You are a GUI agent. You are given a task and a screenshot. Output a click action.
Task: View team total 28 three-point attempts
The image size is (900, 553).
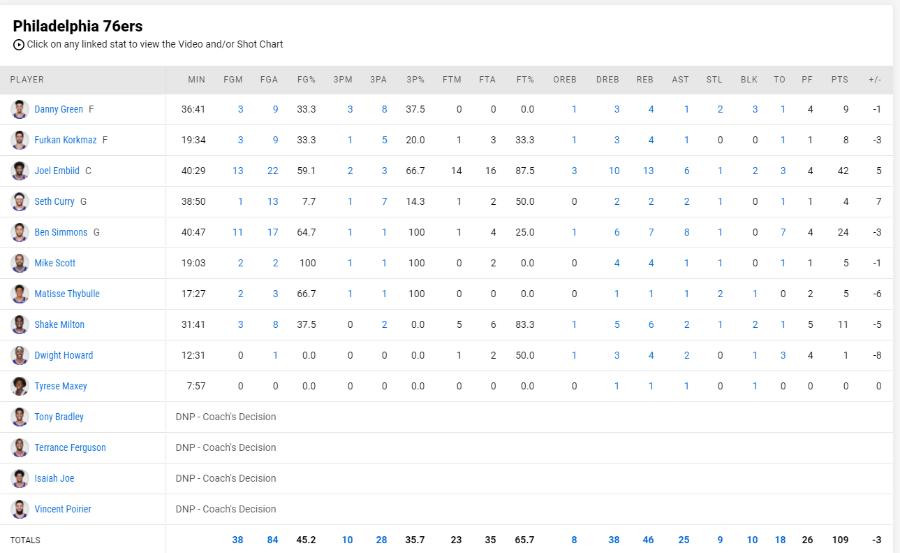point(382,540)
